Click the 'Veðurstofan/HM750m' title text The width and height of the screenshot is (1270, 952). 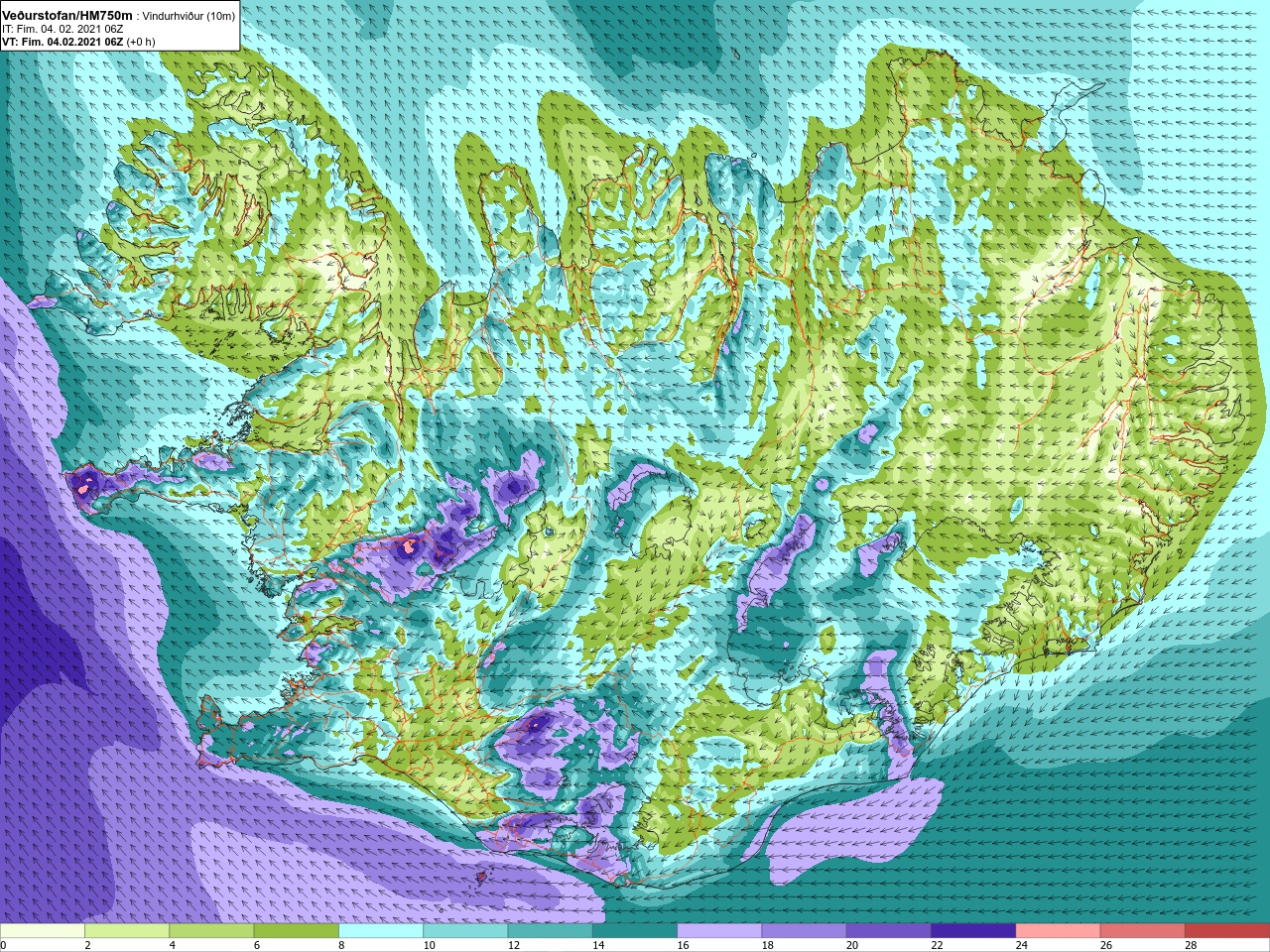click(x=67, y=16)
